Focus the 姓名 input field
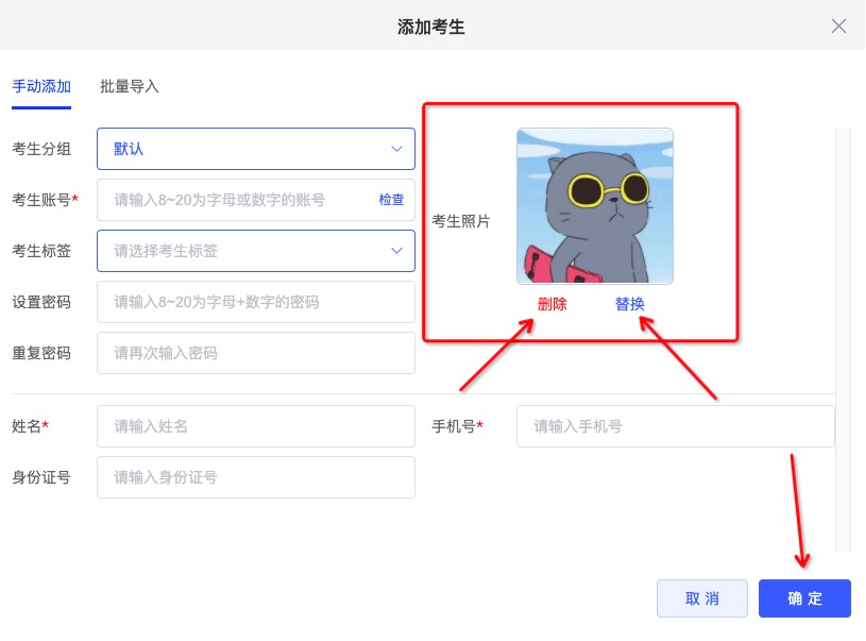 [x=256, y=426]
